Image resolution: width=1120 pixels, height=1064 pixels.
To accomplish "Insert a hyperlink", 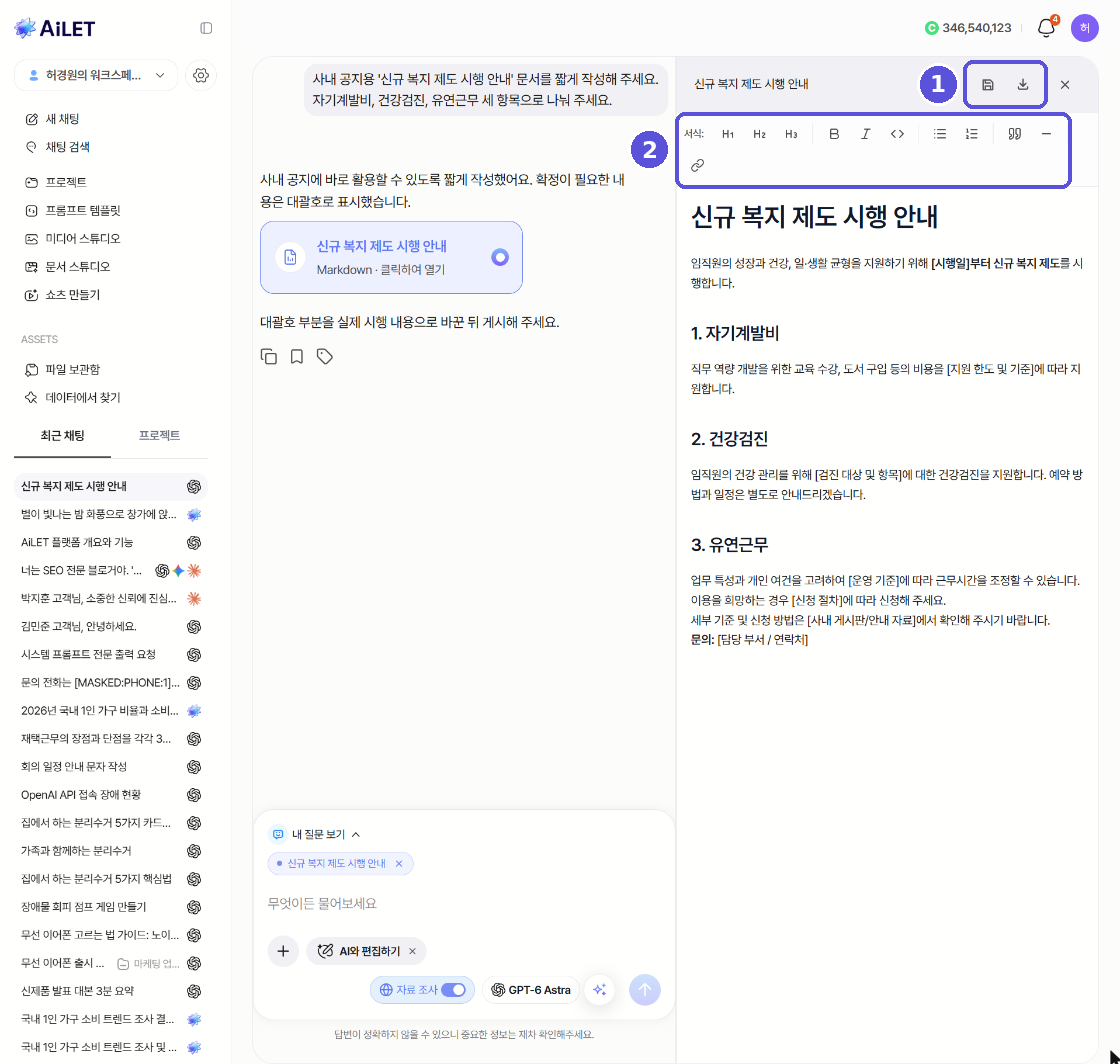I will [697, 165].
